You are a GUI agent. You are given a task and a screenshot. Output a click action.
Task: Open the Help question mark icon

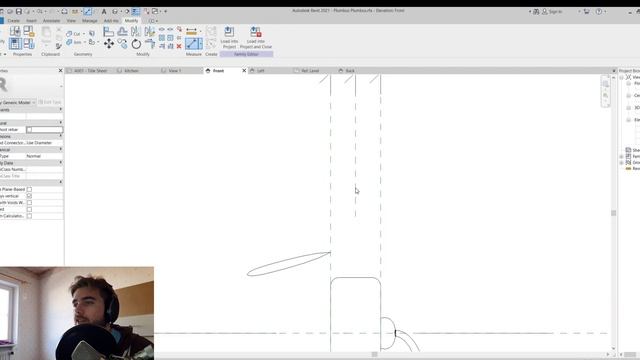(598, 11)
